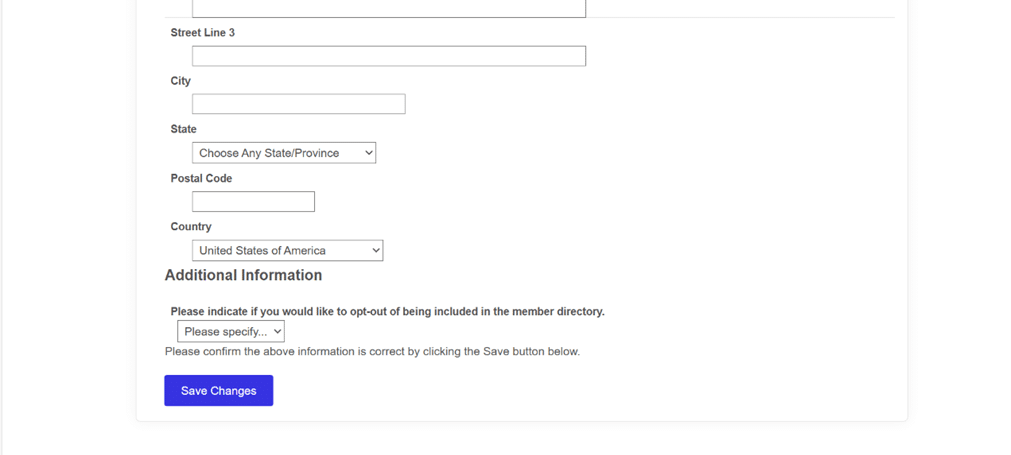Click the partially visible street field at top
Viewport: 1011px width, 455px height.
[x=389, y=8]
